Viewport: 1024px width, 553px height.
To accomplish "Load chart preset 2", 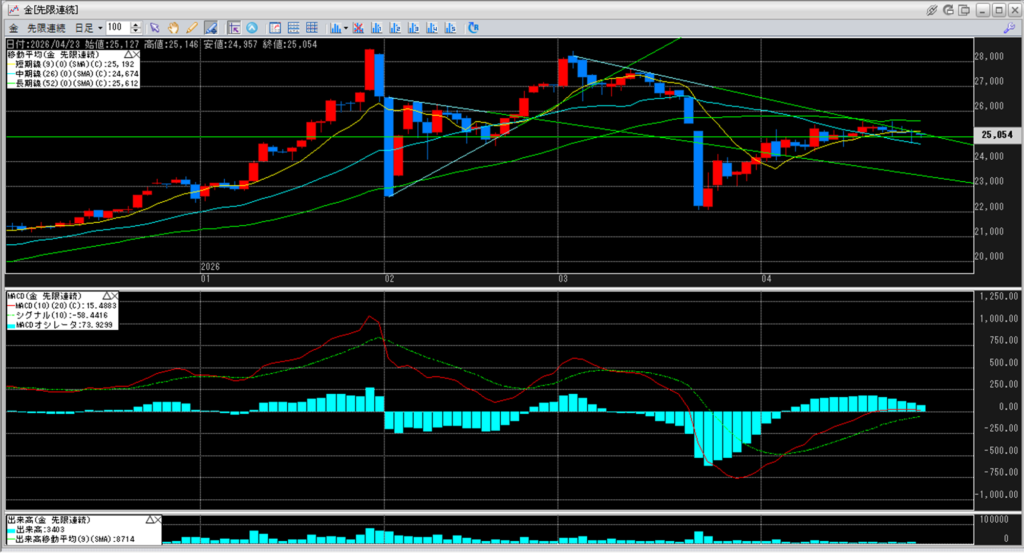I will (x=394, y=28).
